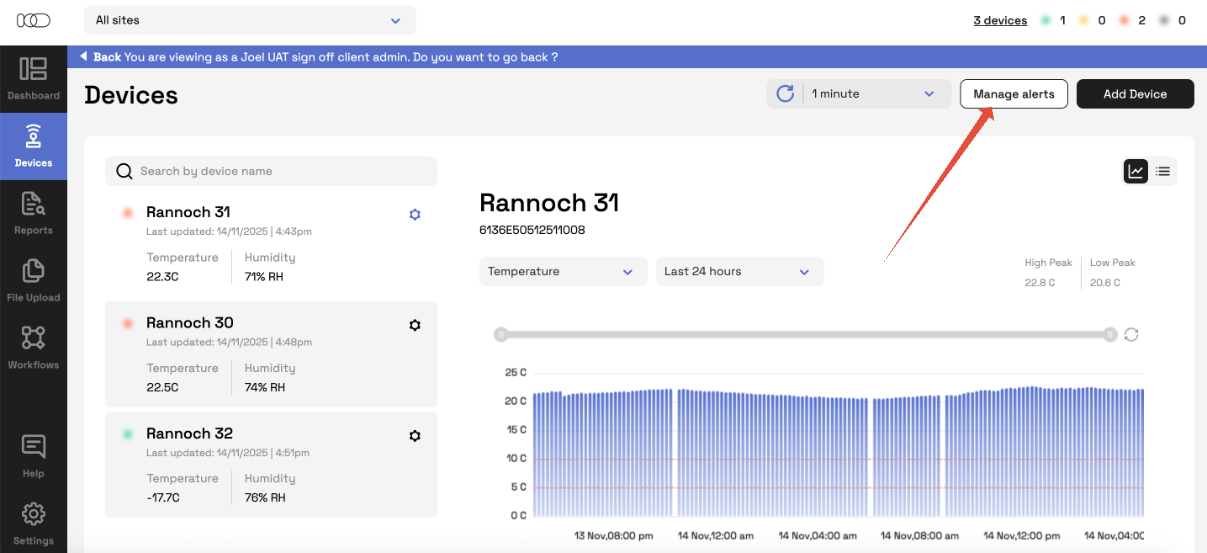Click the High Peak 22.8 C value
1207x553 pixels.
(x=1040, y=283)
